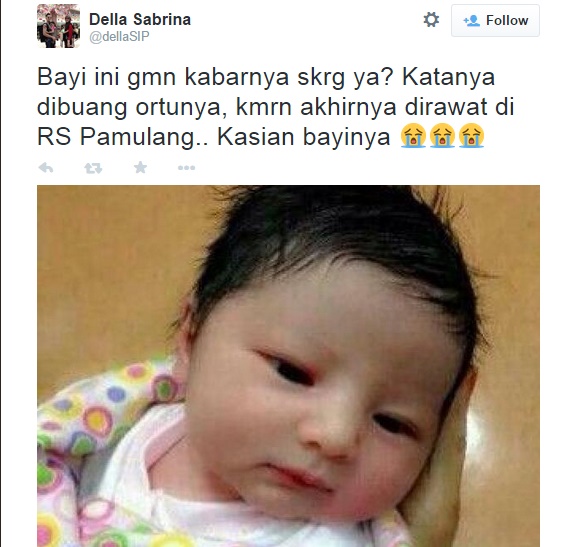Enlarge the attached baby photo
Image resolution: width=576 pixels, height=547 pixels.
pyautogui.click(x=288, y=366)
